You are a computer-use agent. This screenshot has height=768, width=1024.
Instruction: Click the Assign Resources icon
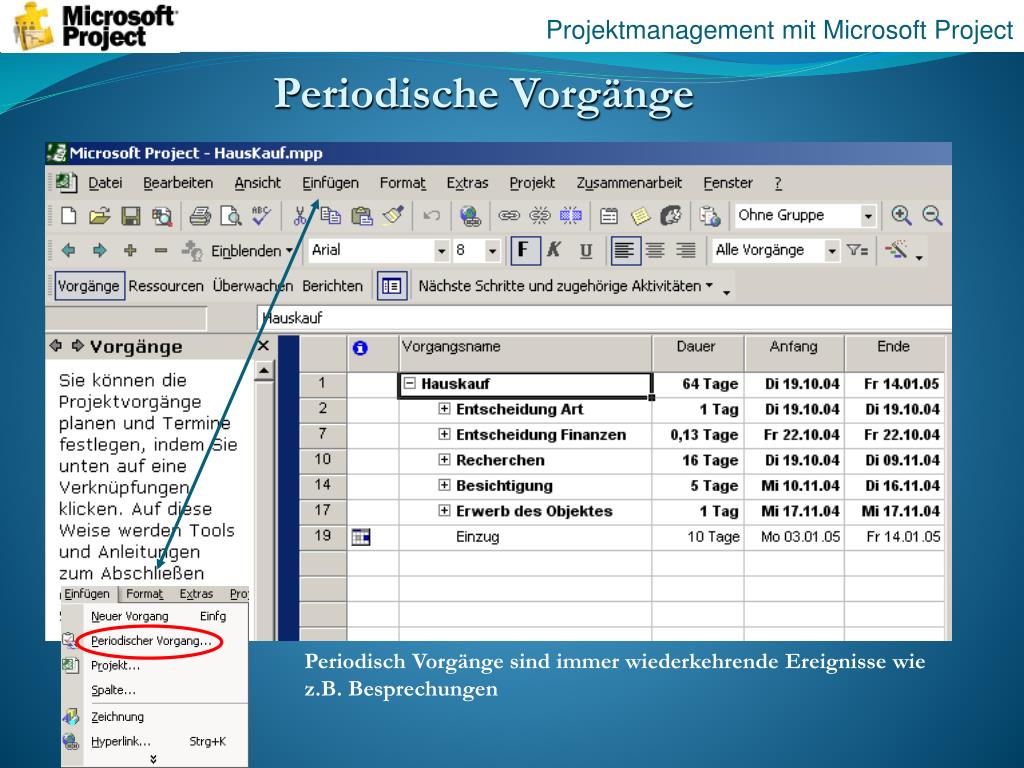coord(671,216)
